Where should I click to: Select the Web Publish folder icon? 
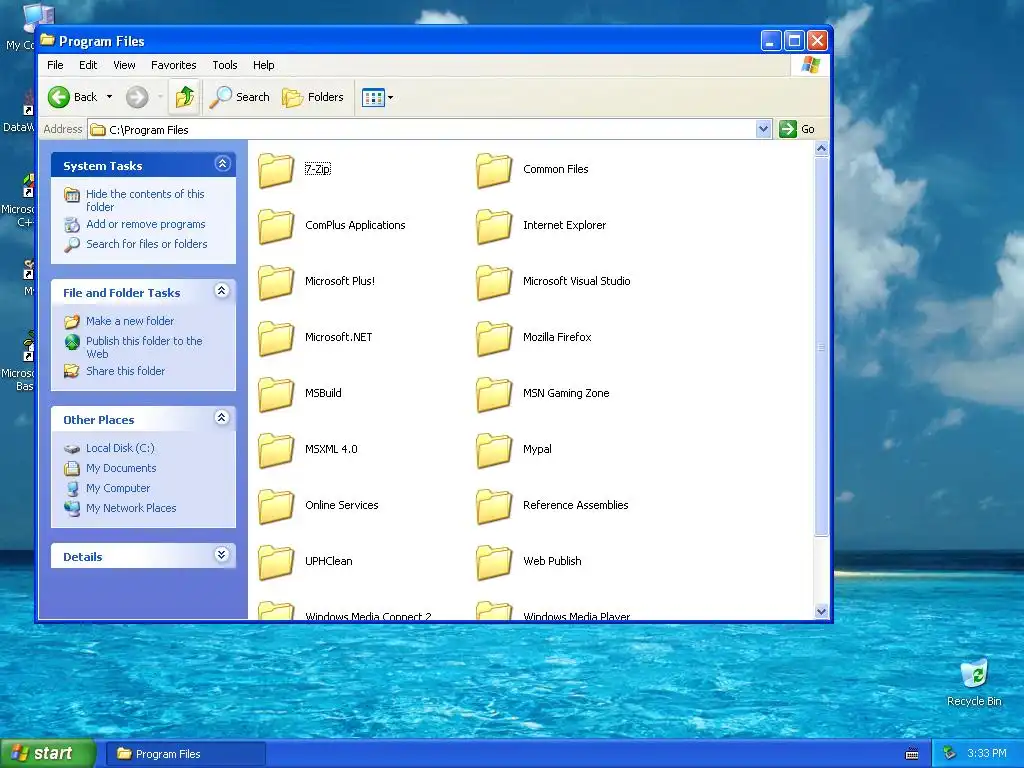coord(494,562)
